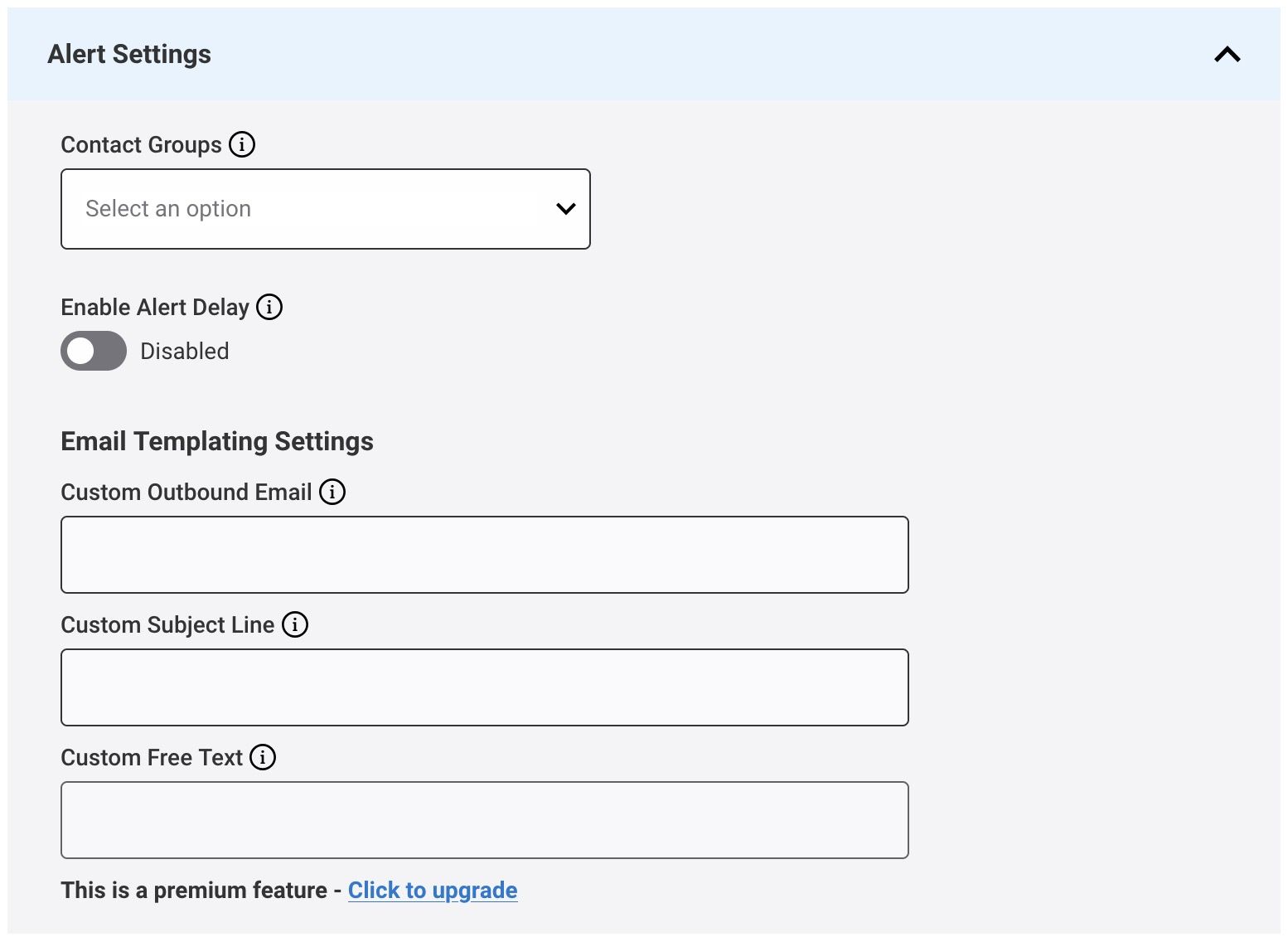This screenshot has height=942, width=1288.
Task: Enable the Alert Delay toggle switch
Action: tap(94, 351)
